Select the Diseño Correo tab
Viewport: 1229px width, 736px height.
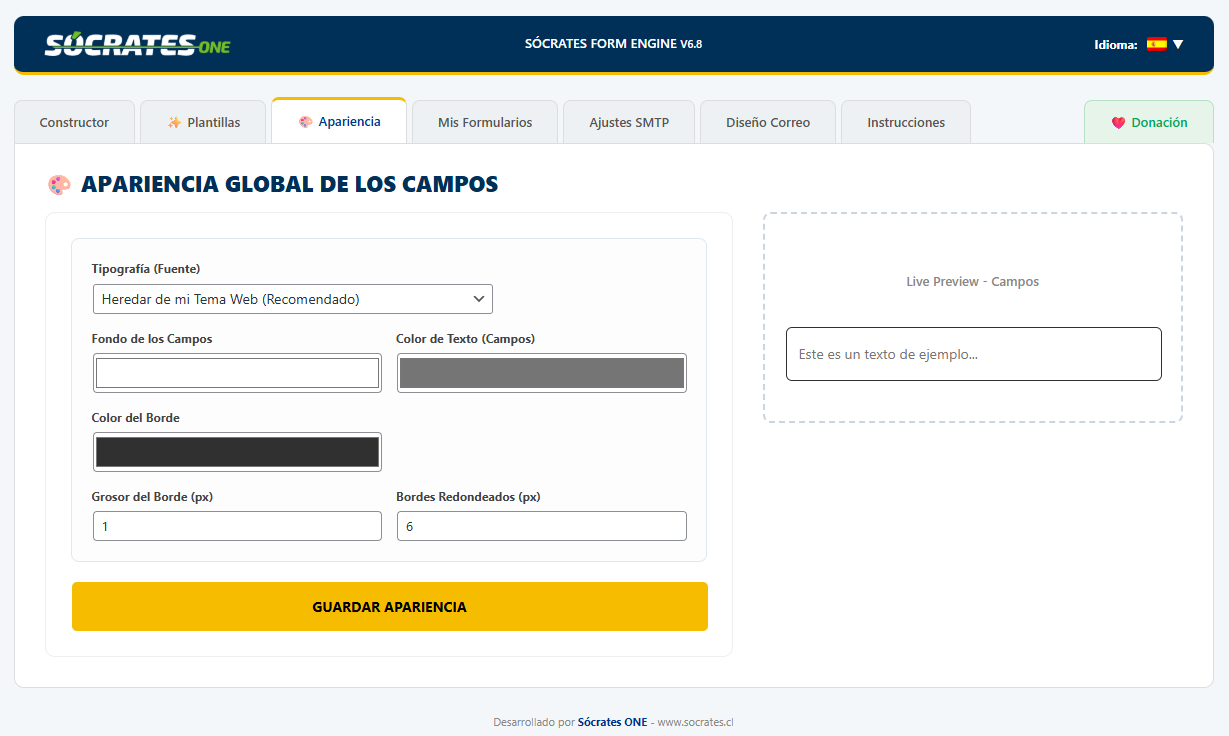tap(768, 122)
